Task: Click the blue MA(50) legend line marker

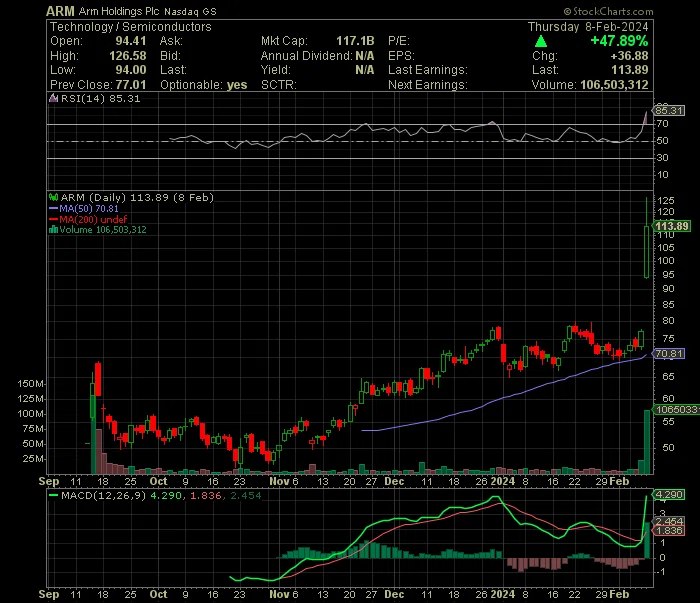Action: click(x=53, y=208)
